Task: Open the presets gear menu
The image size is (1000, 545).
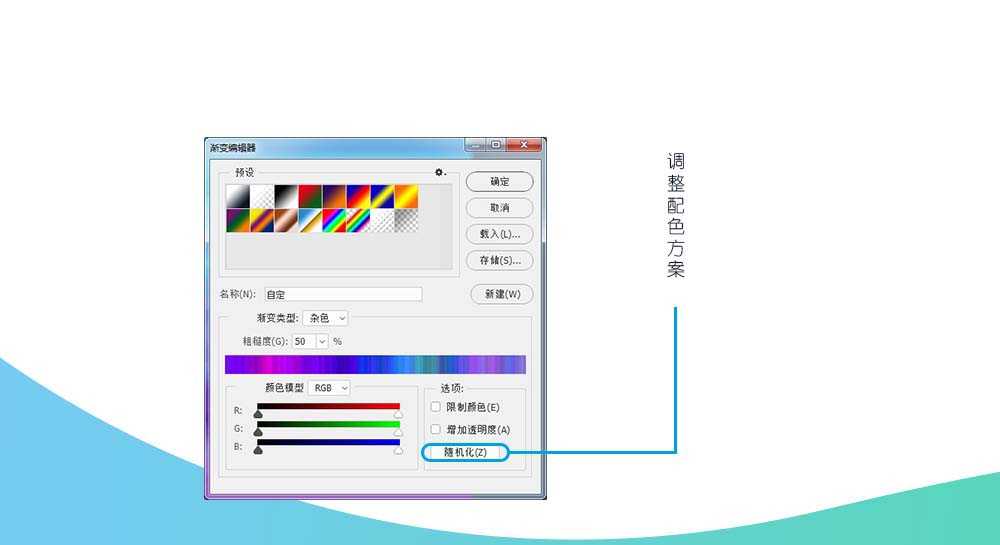Action: point(439,173)
